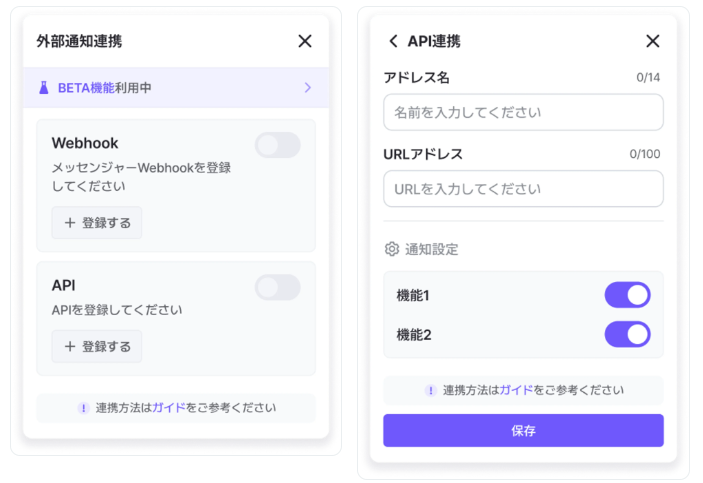This screenshot has height=483, width=703.
Task: Focus the アドレス名 input field
Action: [x=523, y=112]
